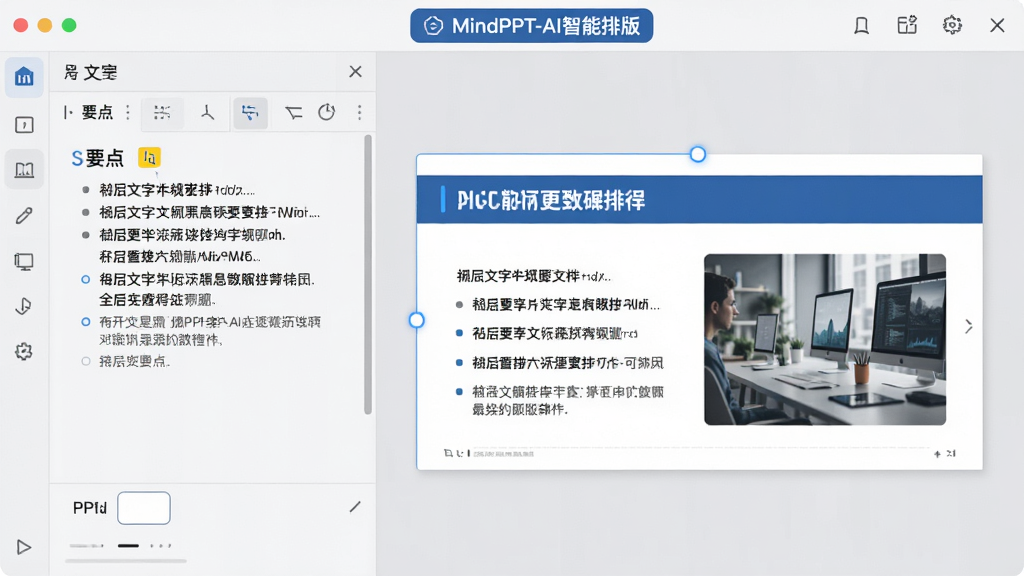The height and width of the screenshot is (576, 1024).
Task: Click the outline panel vertical scrollbar
Action: coord(368,274)
